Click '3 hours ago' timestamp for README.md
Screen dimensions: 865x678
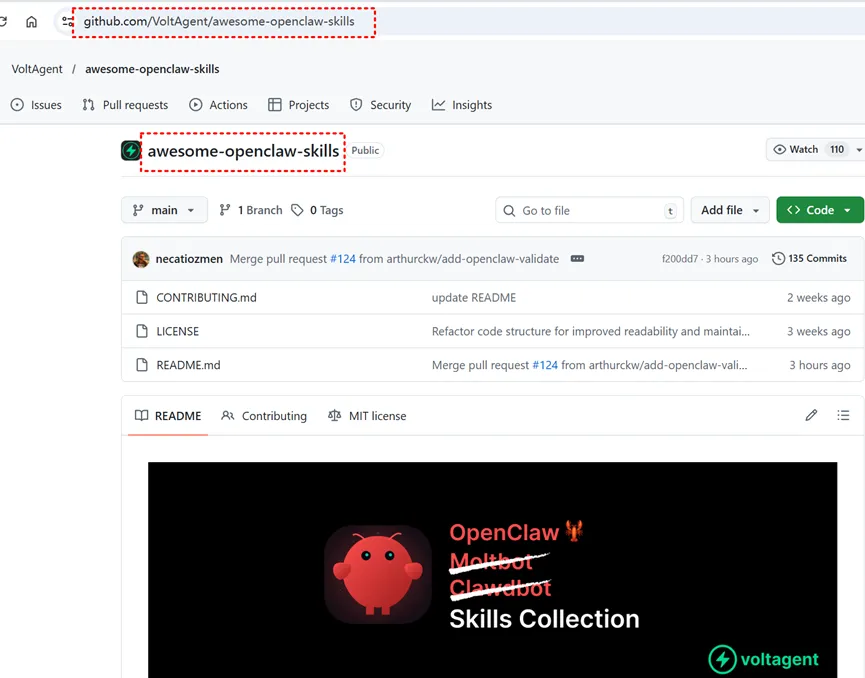(x=820, y=365)
